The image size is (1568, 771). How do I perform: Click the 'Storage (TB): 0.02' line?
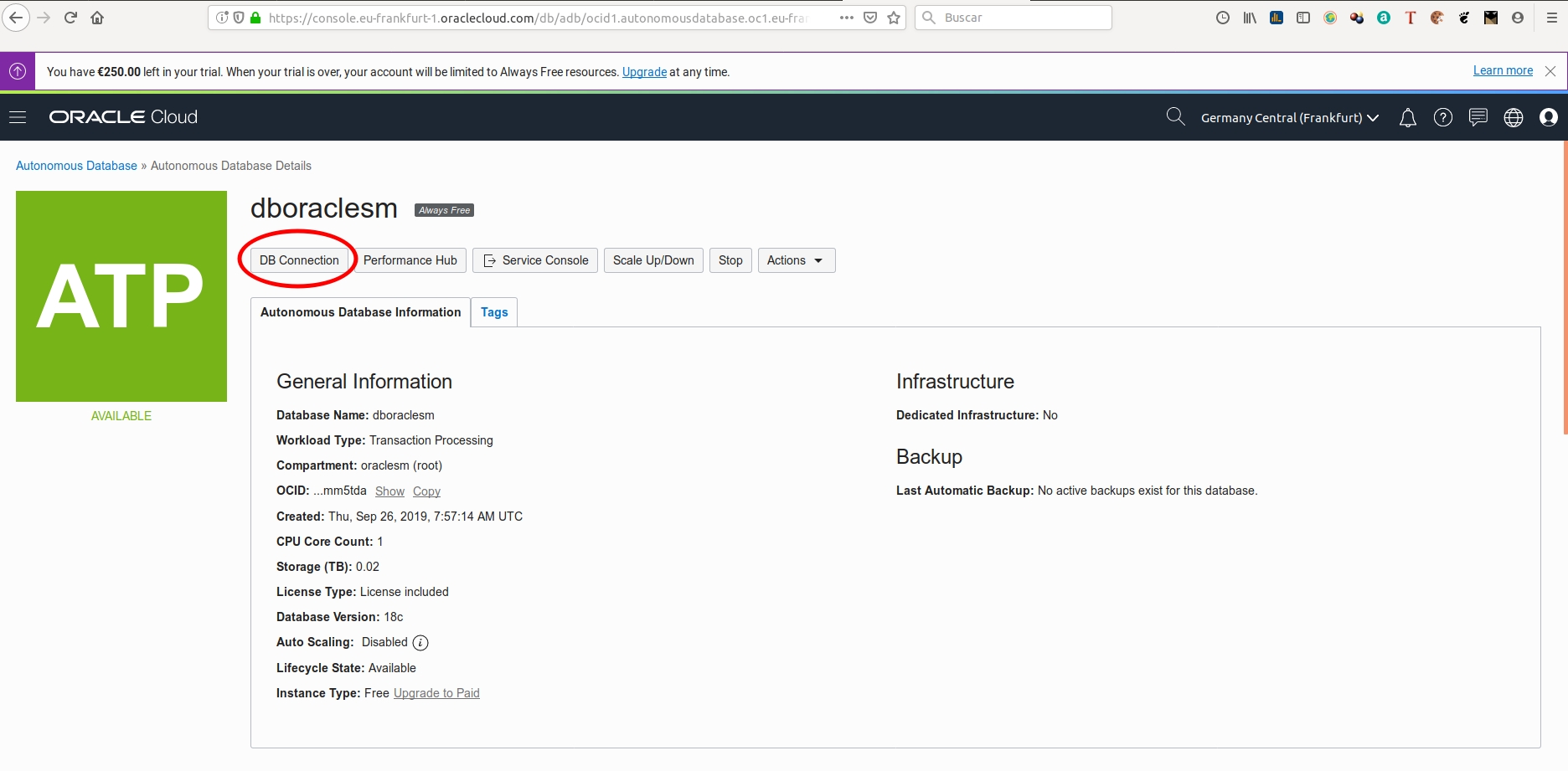tap(328, 567)
